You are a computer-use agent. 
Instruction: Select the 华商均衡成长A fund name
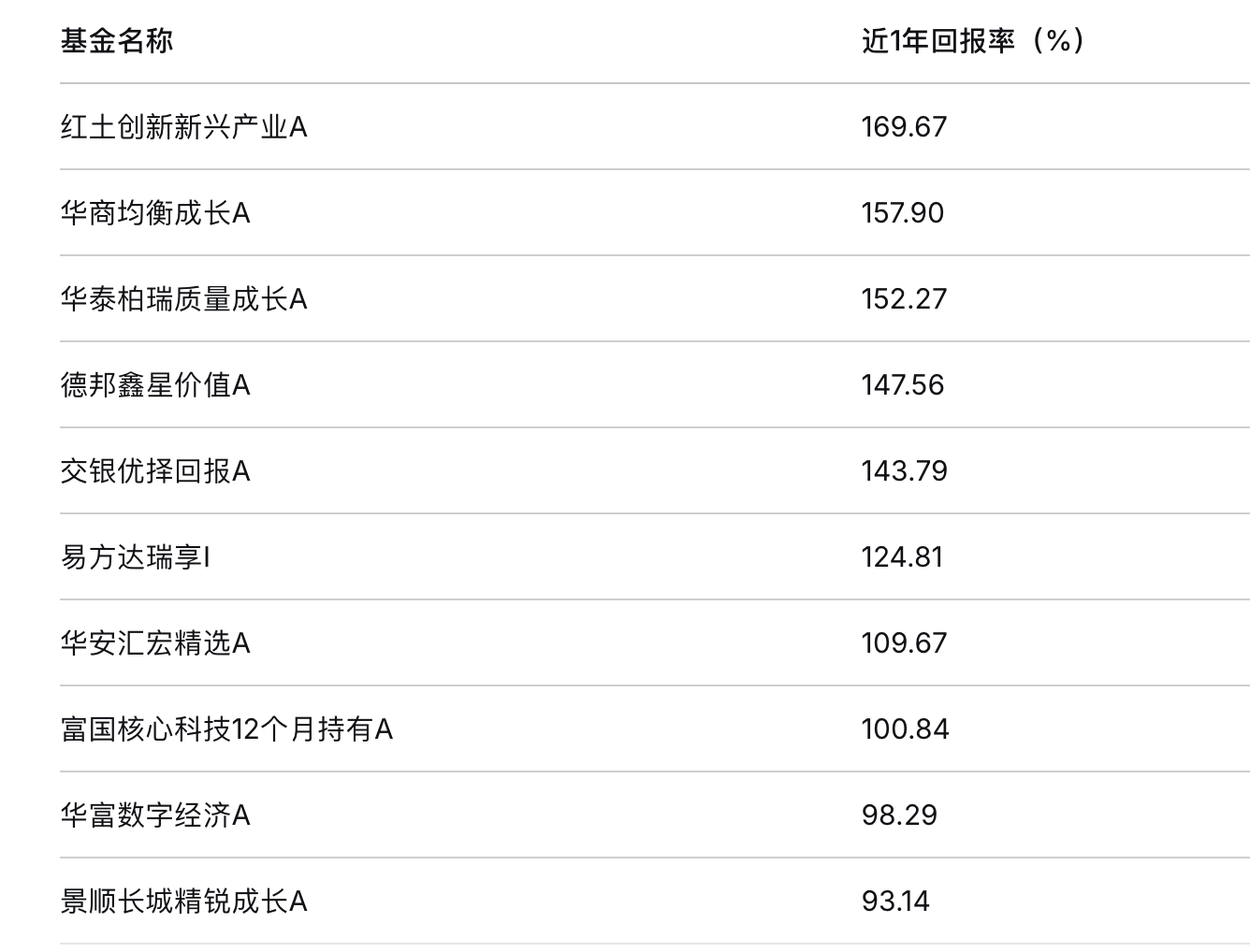point(155,213)
